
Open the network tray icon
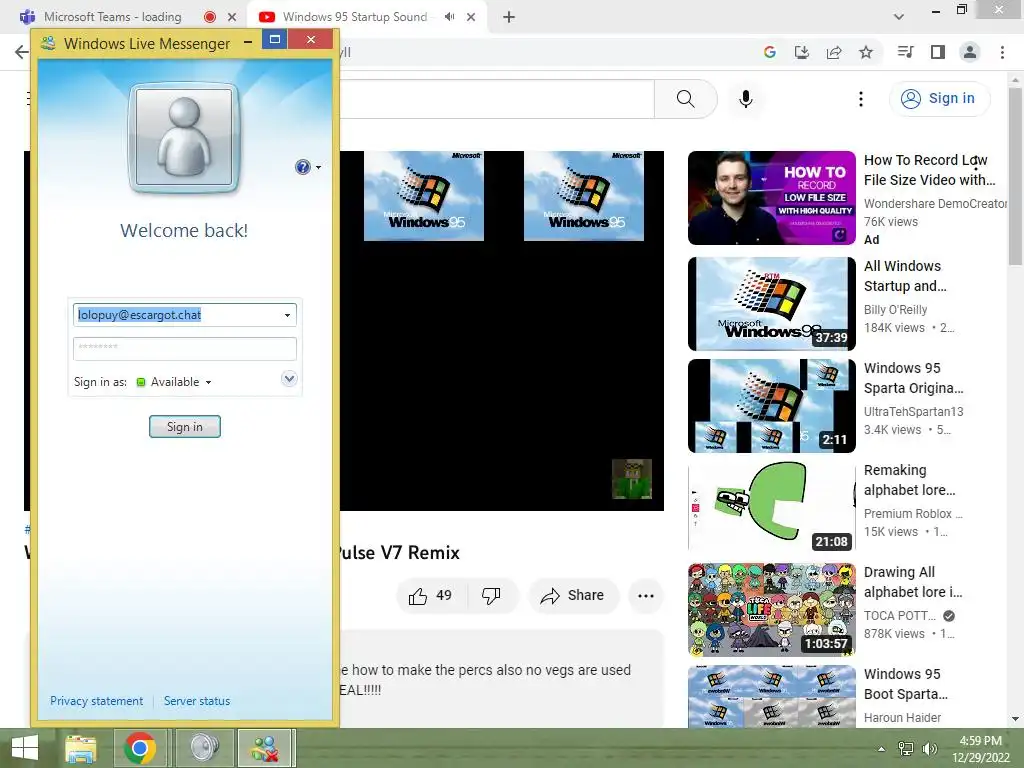(906, 749)
